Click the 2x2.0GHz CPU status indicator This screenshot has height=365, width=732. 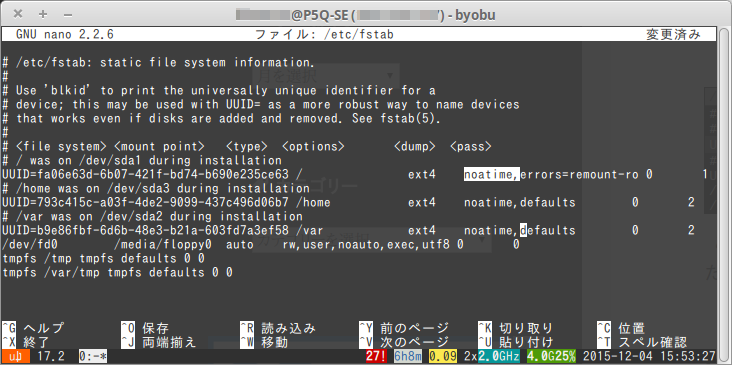[492, 357]
